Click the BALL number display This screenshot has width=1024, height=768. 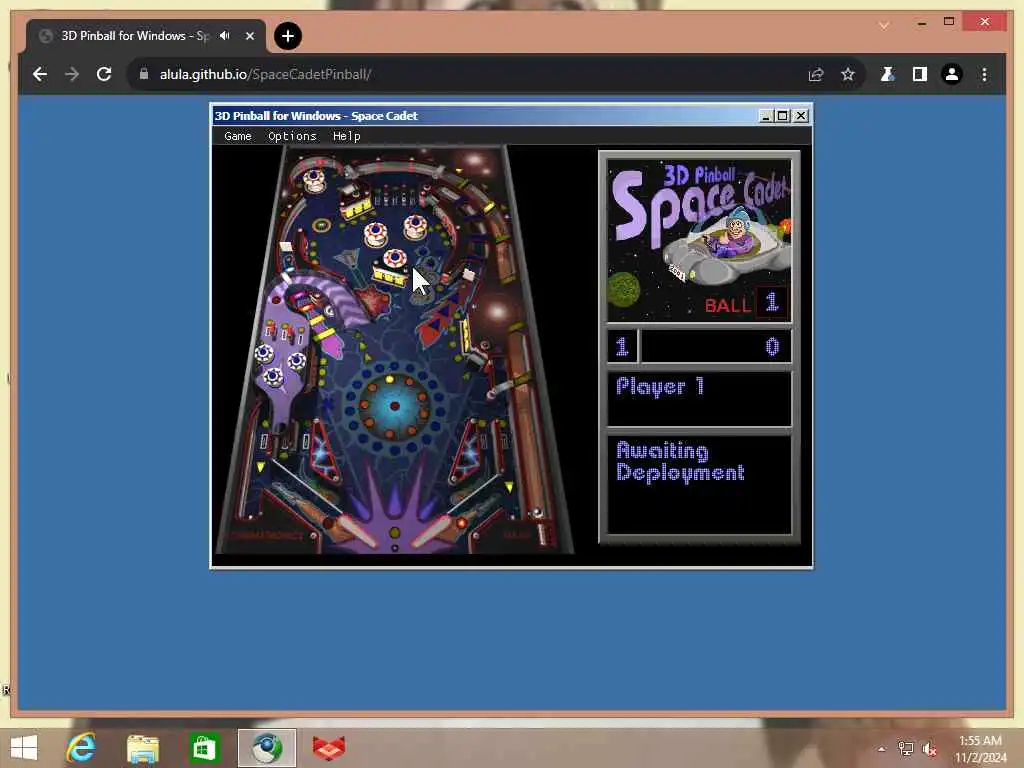pos(771,302)
